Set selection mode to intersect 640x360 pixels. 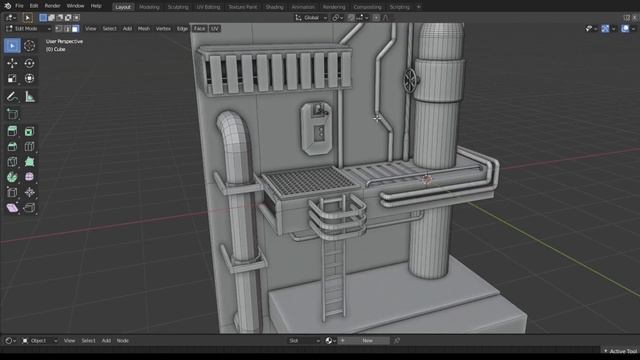pyautogui.click(x=76, y=18)
